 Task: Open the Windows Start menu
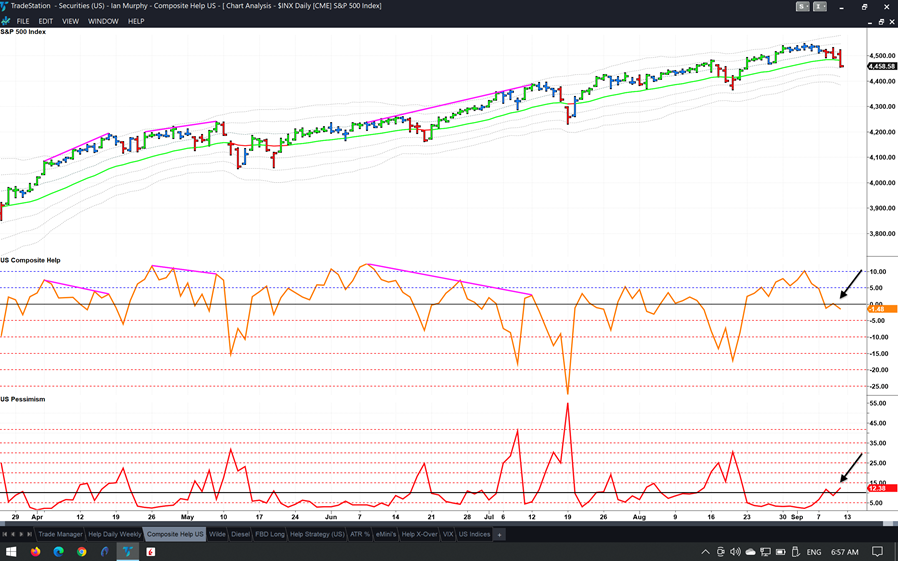click(11, 551)
